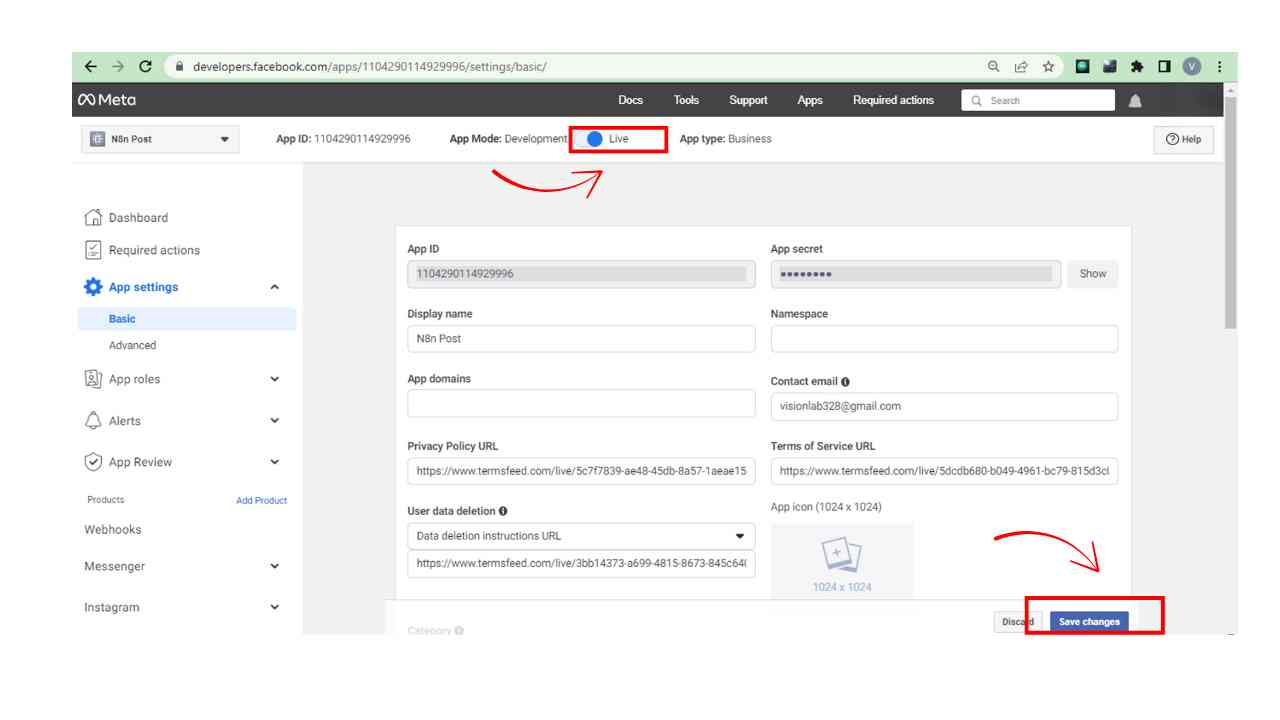Reload the page in browser

[x=146, y=67]
